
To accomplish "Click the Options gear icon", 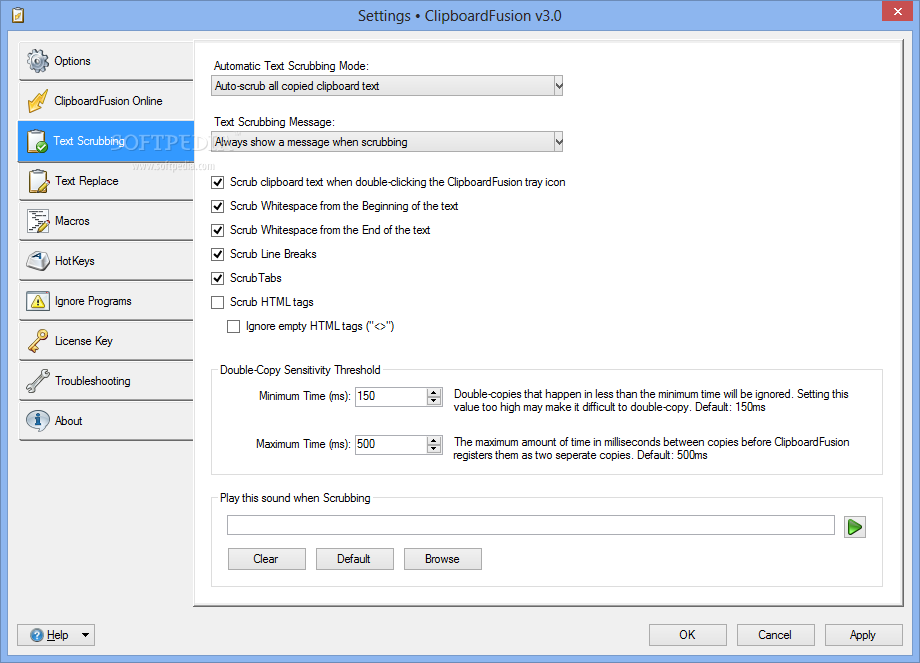I will pyautogui.click(x=38, y=61).
